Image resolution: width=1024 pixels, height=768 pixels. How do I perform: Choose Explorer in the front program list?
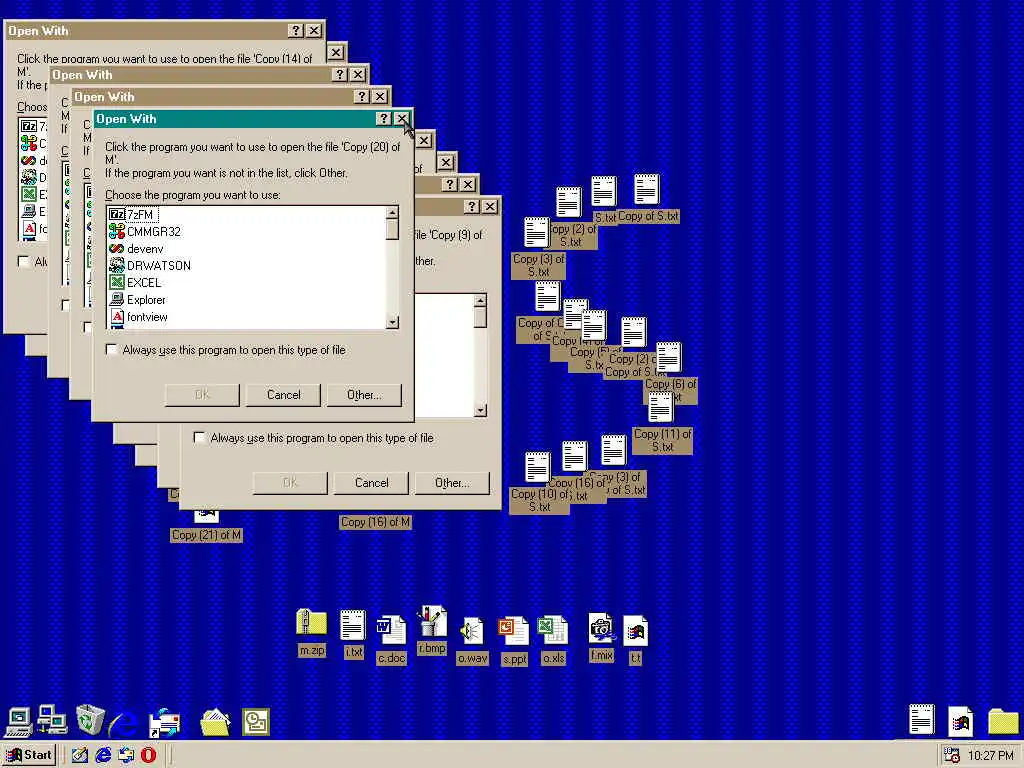138,299
